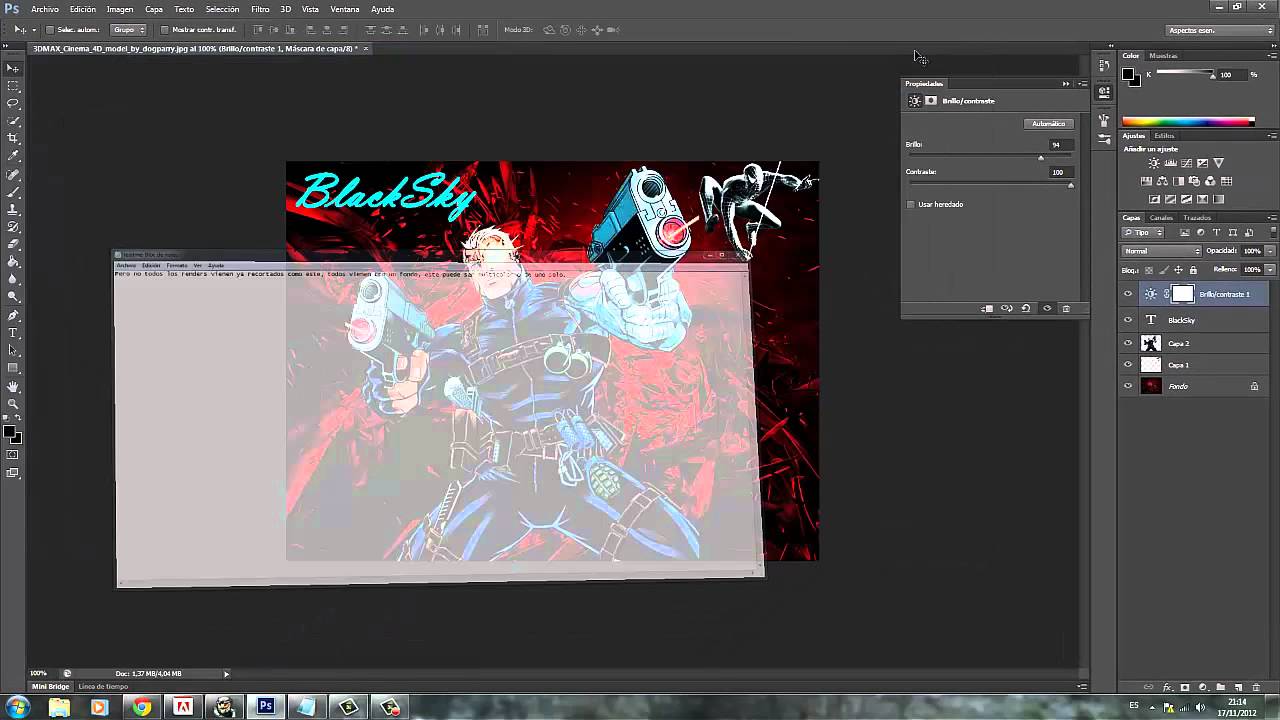
Task: Select the Eyedropper tool
Action: (13, 156)
